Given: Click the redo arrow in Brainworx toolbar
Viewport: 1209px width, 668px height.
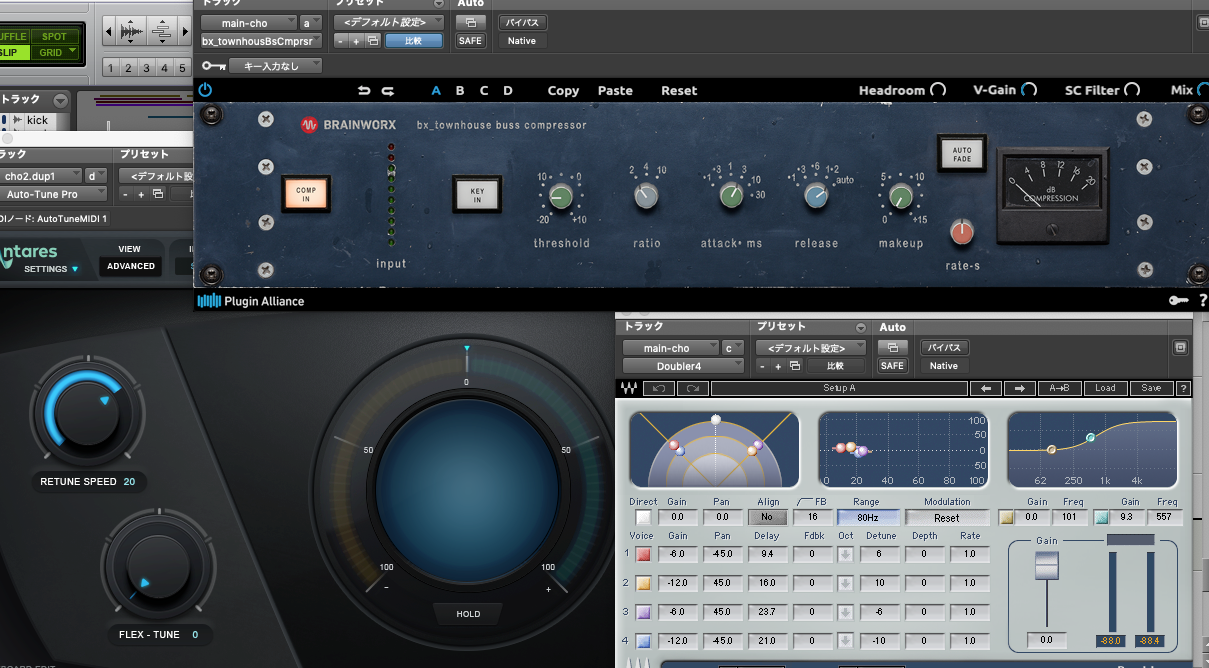Looking at the screenshot, I should [x=388, y=91].
